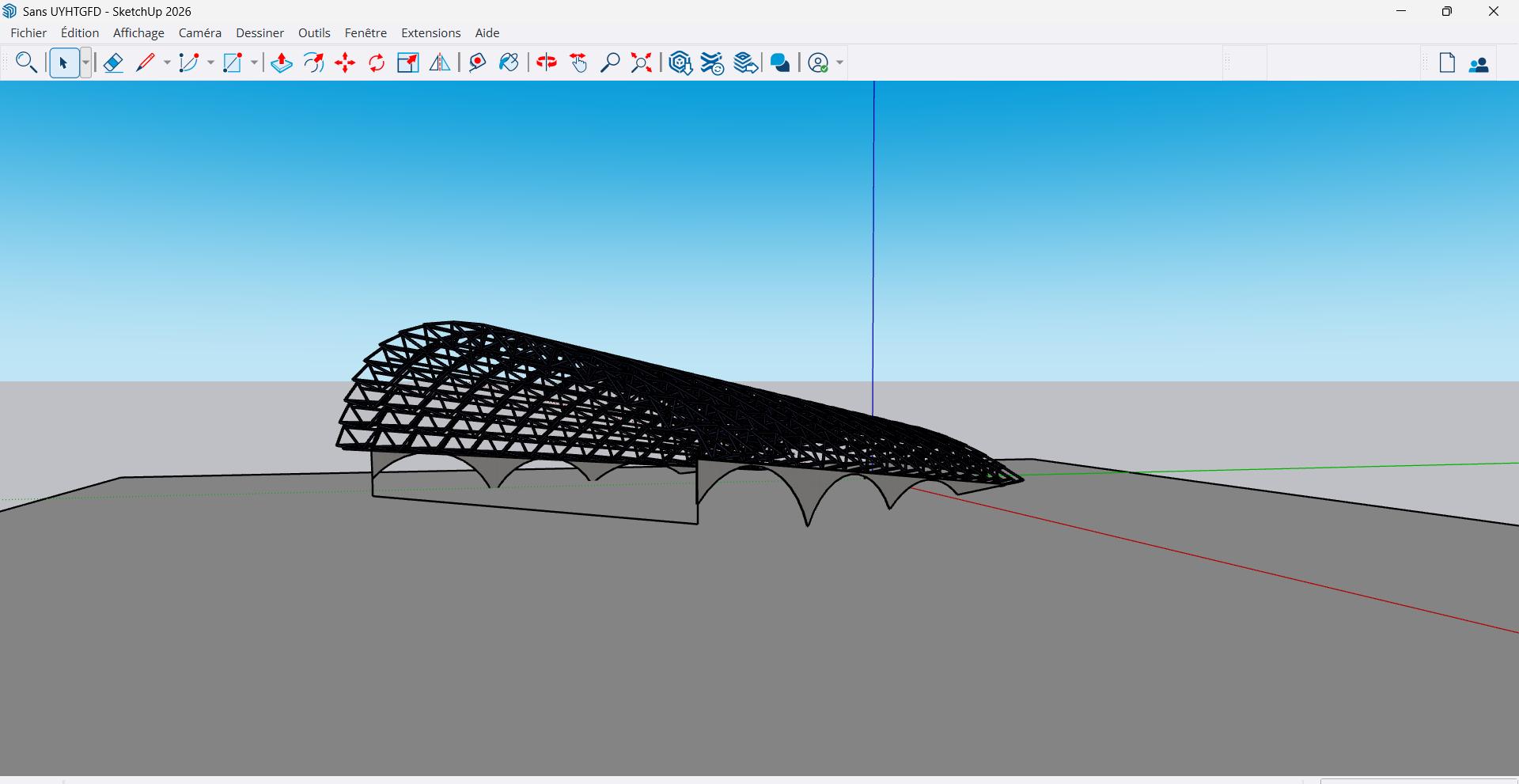Viewport: 1519px width, 784px height.
Task: Open the Caméra menu
Action: point(200,33)
